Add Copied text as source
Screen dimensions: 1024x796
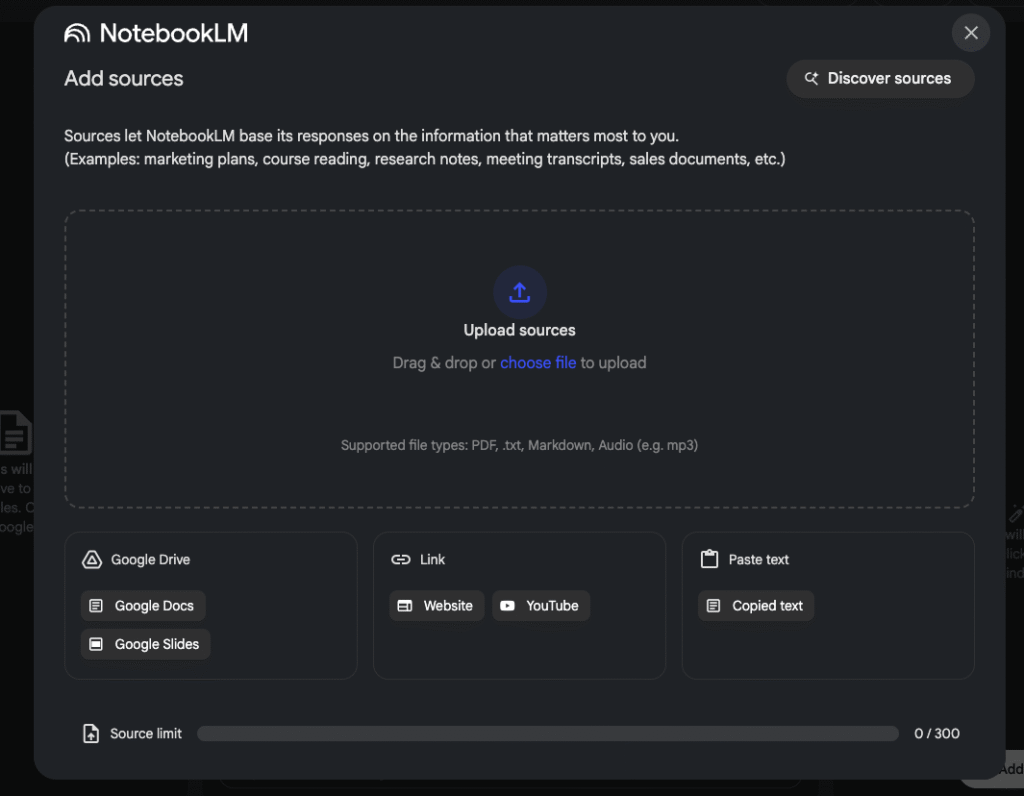756,606
